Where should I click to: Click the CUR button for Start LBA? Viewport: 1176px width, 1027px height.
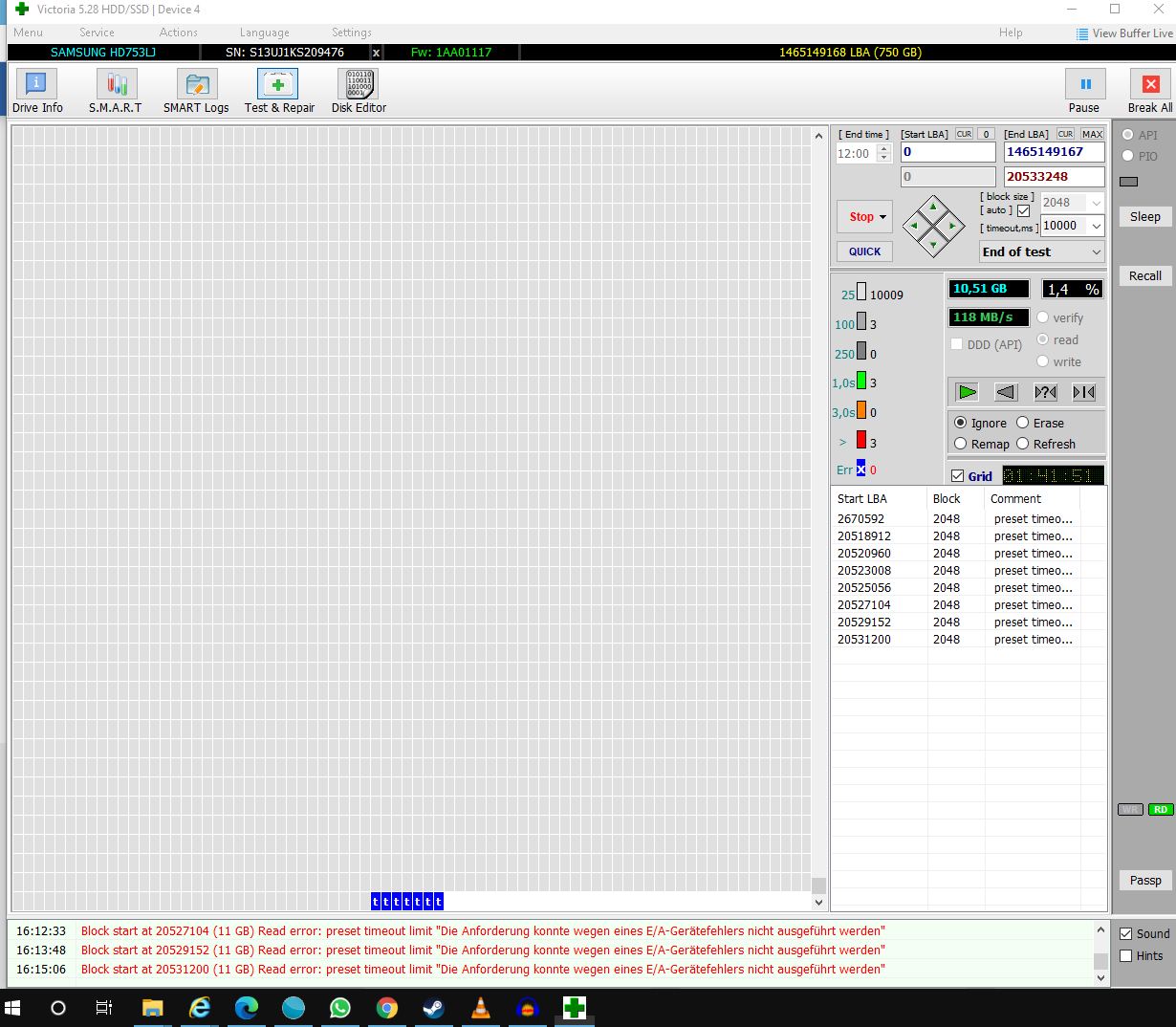click(x=964, y=134)
